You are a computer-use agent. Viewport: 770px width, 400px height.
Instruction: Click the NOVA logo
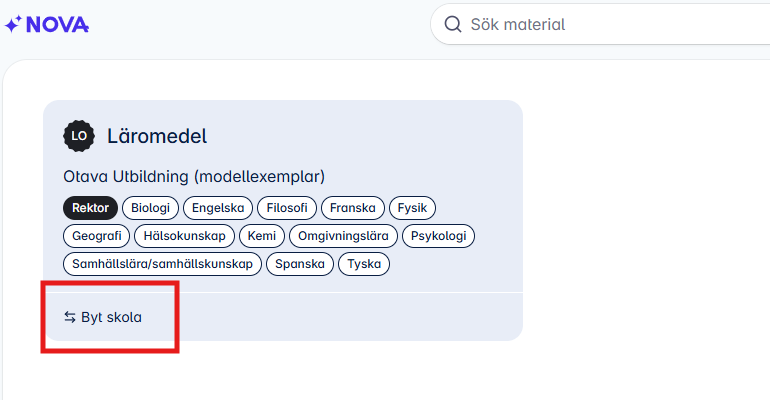tap(47, 25)
